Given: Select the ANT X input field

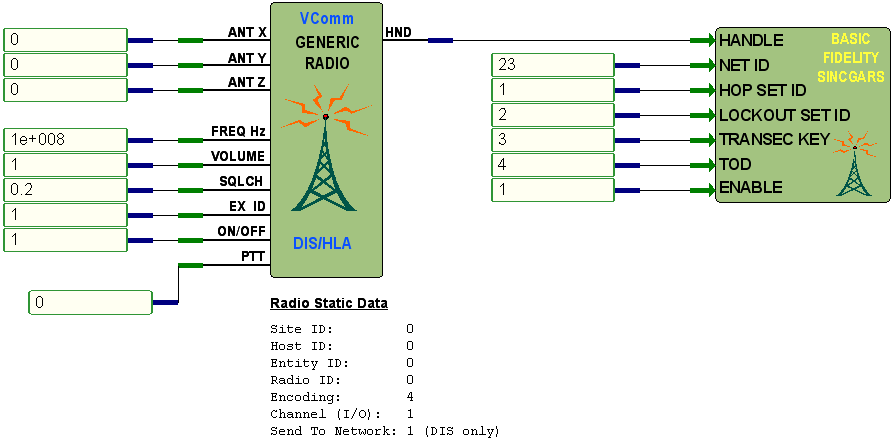Looking at the screenshot, I should pyautogui.click(x=65, y=40).
